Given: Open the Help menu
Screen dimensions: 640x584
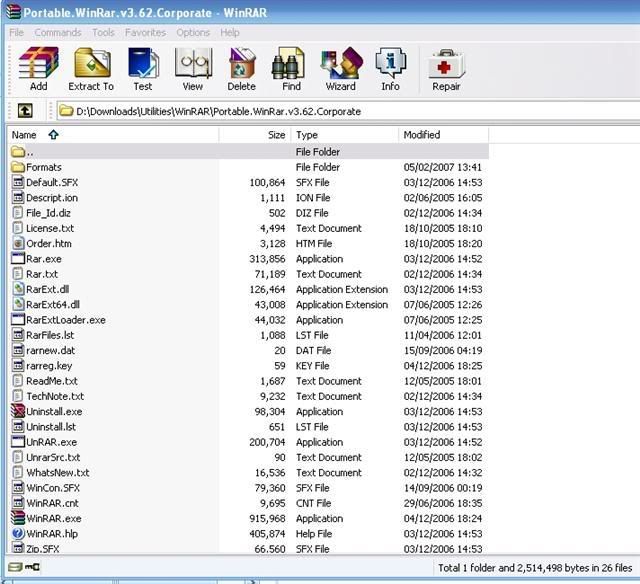Looking at the screenshot, I should click(x=230, y=32).
